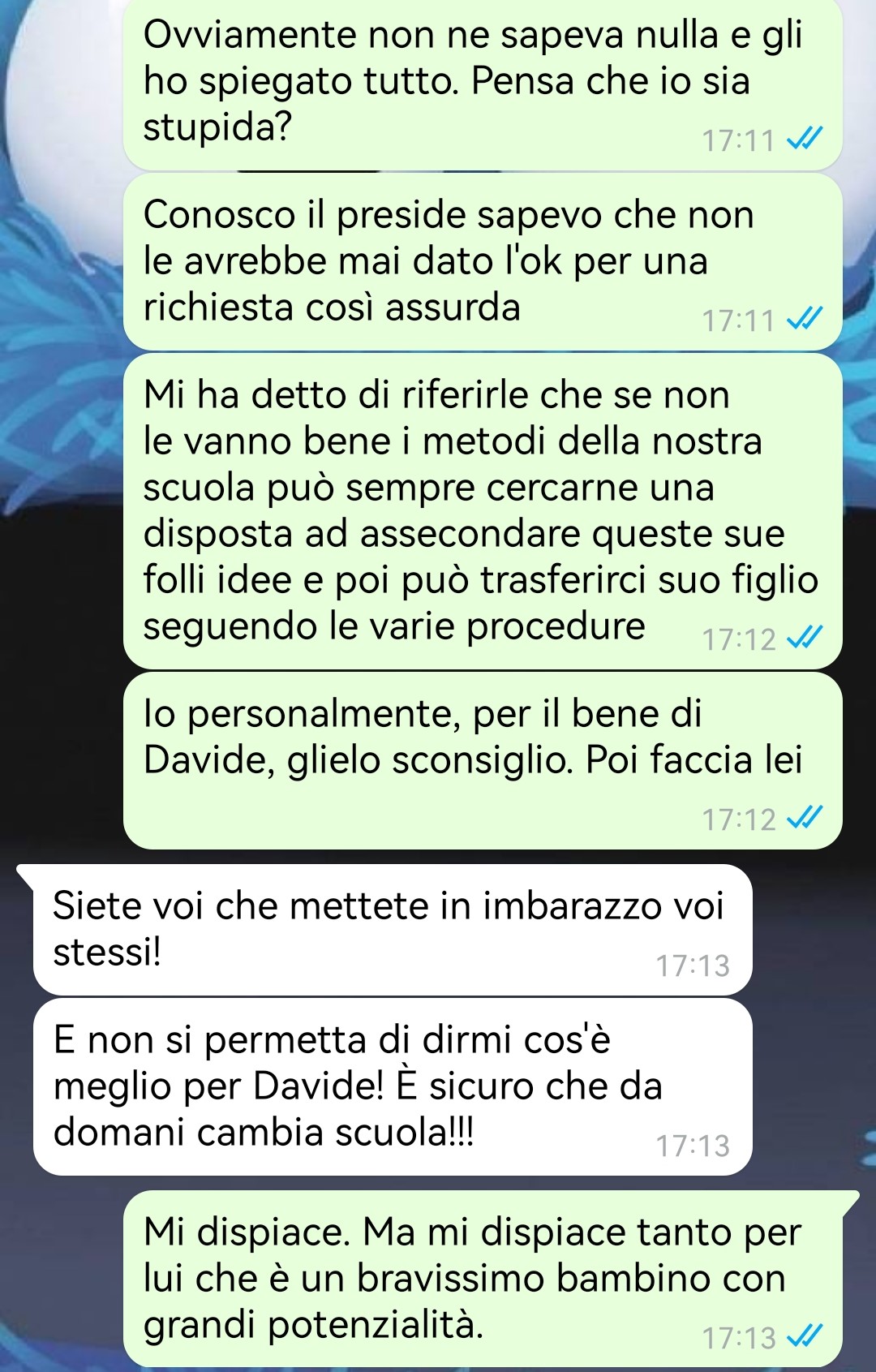Select received message 'Siete voi che mettete in imbarazzo'
The width and height of the screenshot is (876, 1372).
pos(393,930)
